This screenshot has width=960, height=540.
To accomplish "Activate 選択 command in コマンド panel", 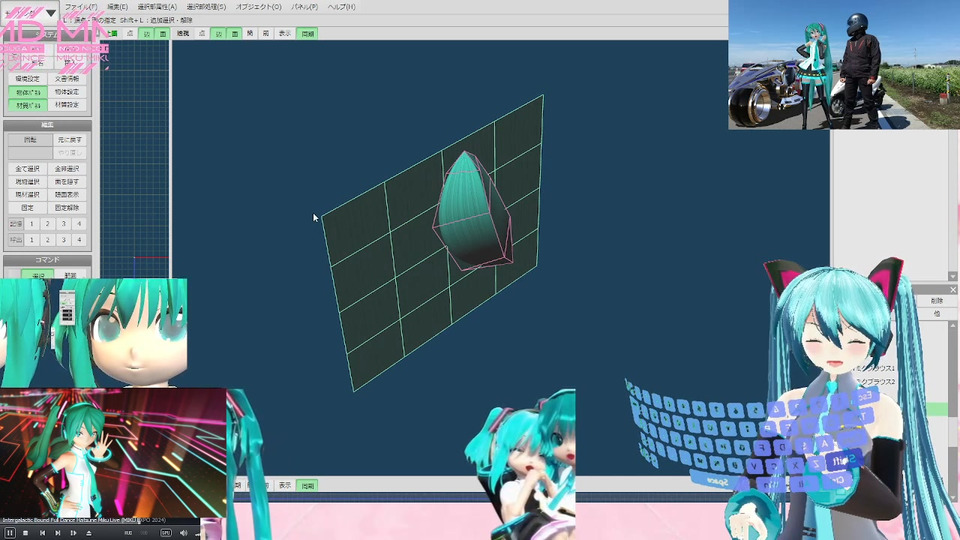I will (x=37, y=276).
